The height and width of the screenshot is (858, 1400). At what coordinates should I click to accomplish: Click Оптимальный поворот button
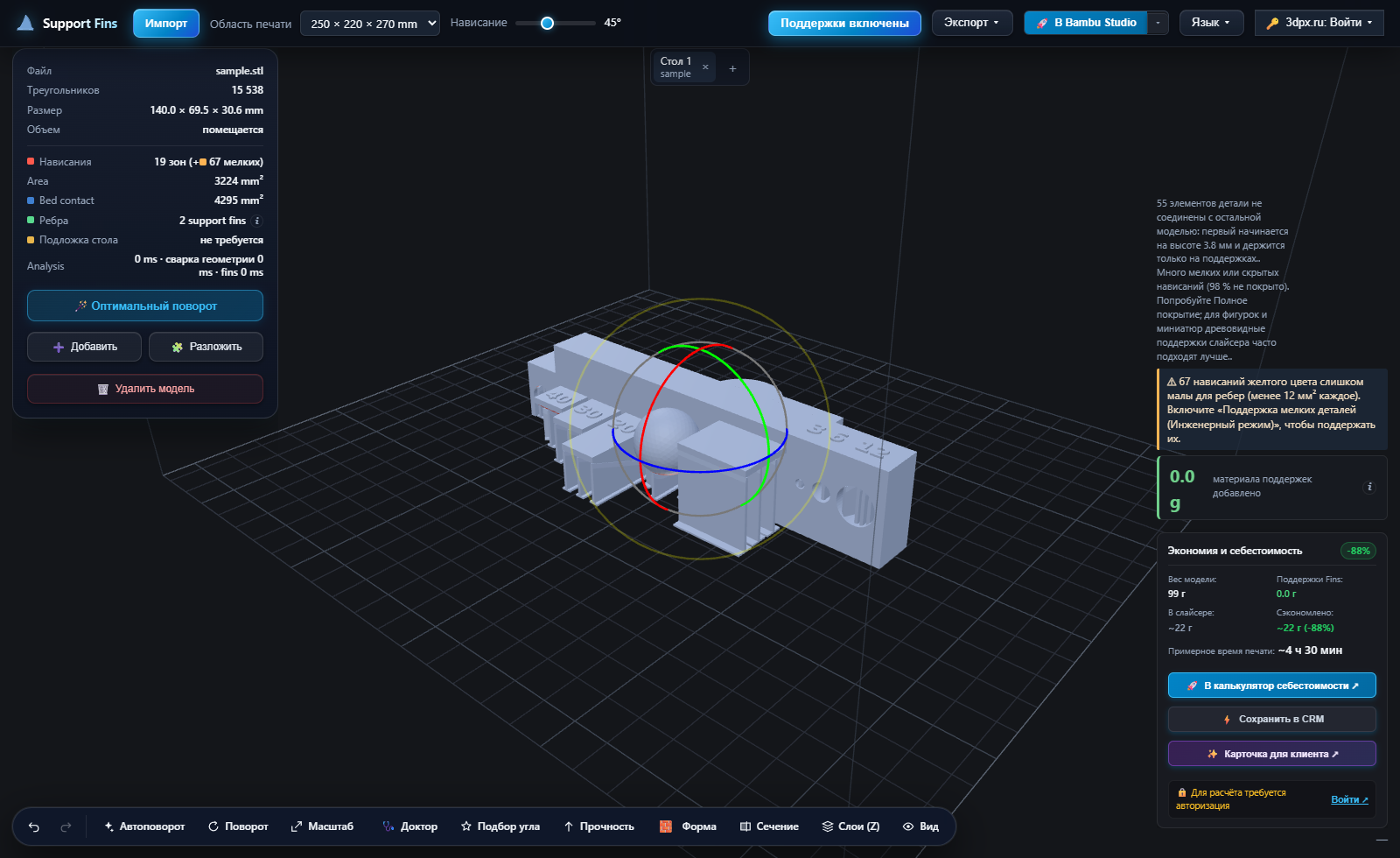click(x=145, y=306)
